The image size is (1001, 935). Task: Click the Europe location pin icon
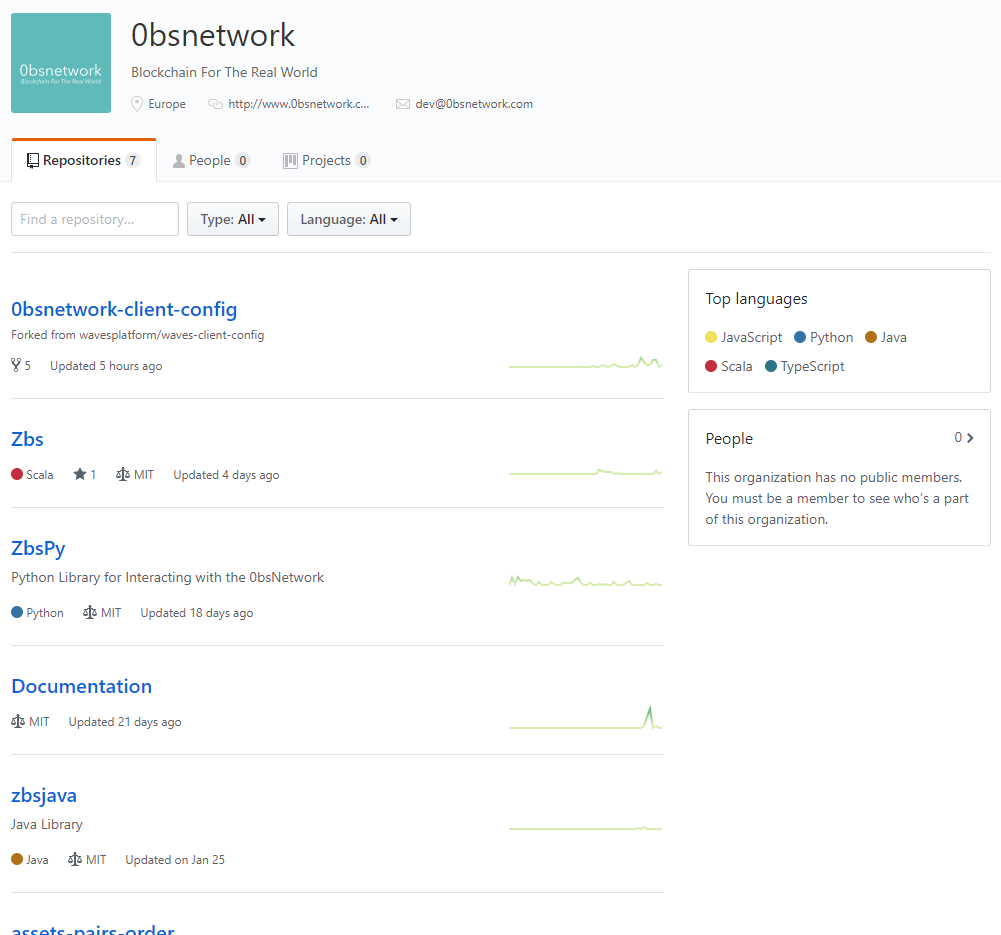(137, 104)
